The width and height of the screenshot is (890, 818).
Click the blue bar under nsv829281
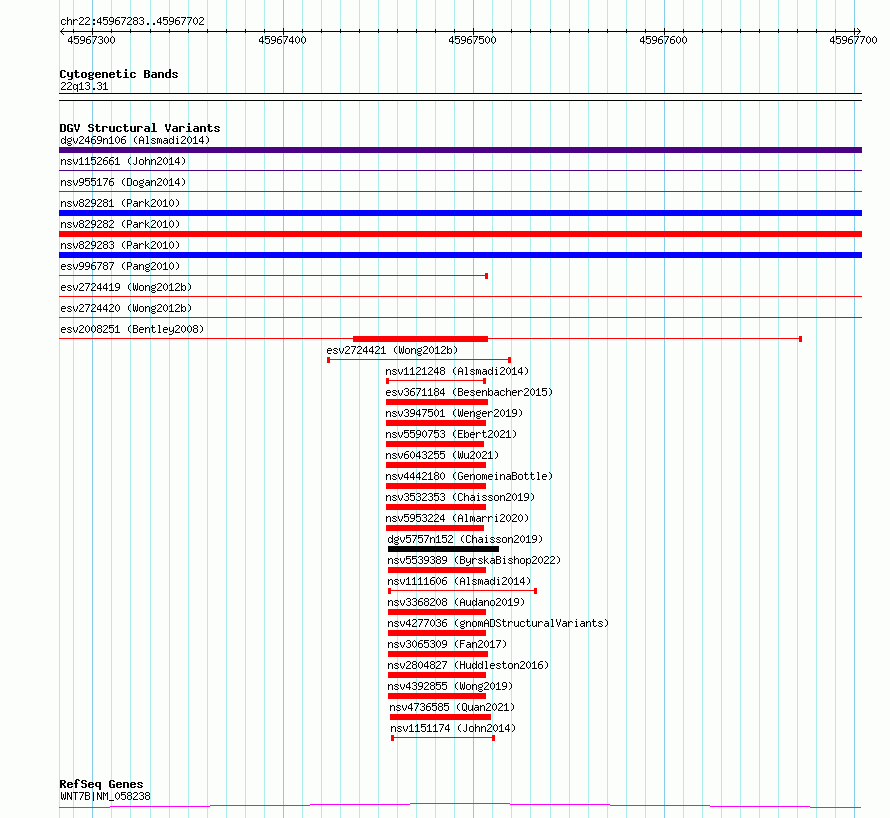[460, 213]
